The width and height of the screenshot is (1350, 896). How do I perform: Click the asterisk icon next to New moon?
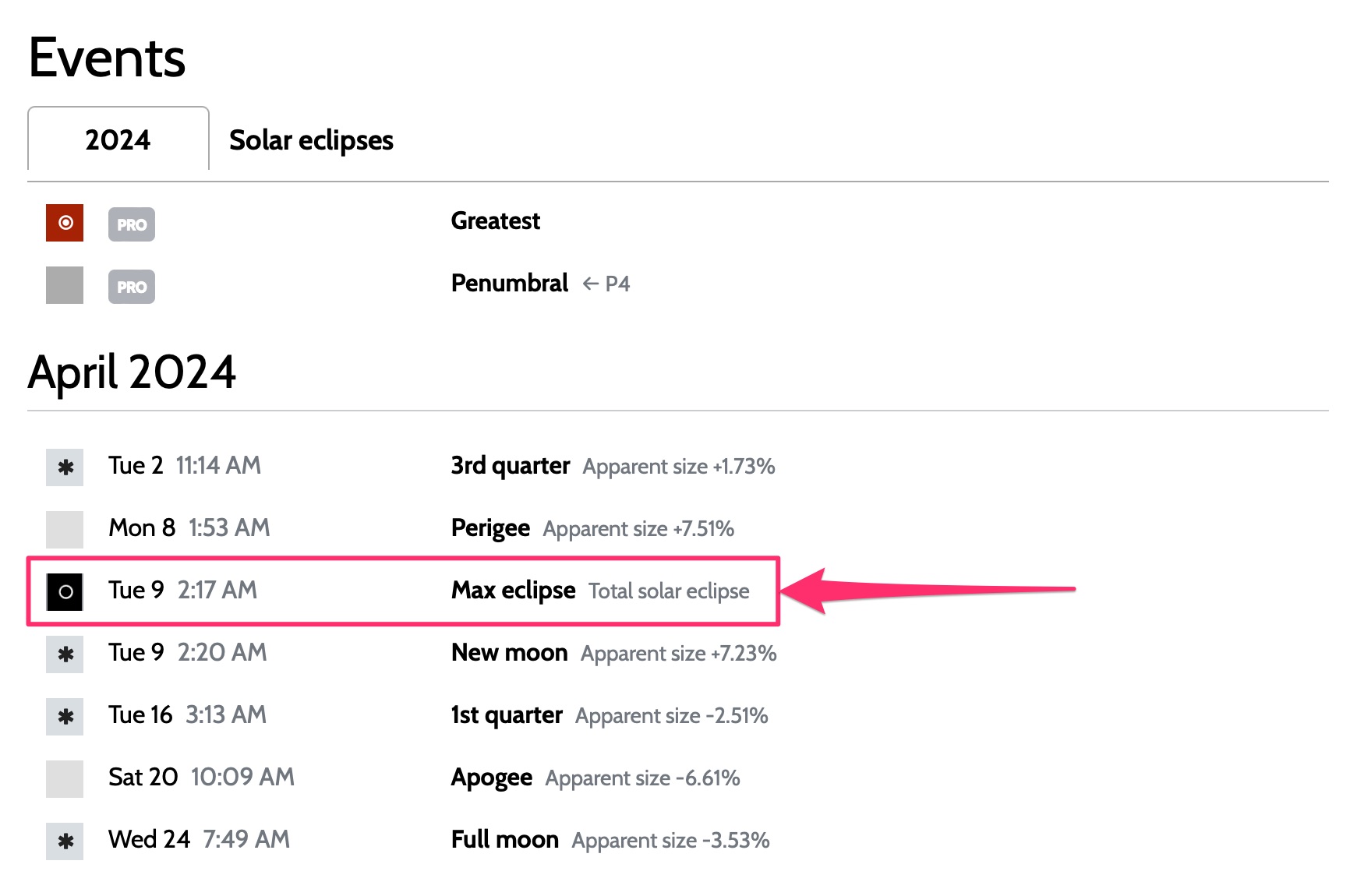[x=65, y=654]
